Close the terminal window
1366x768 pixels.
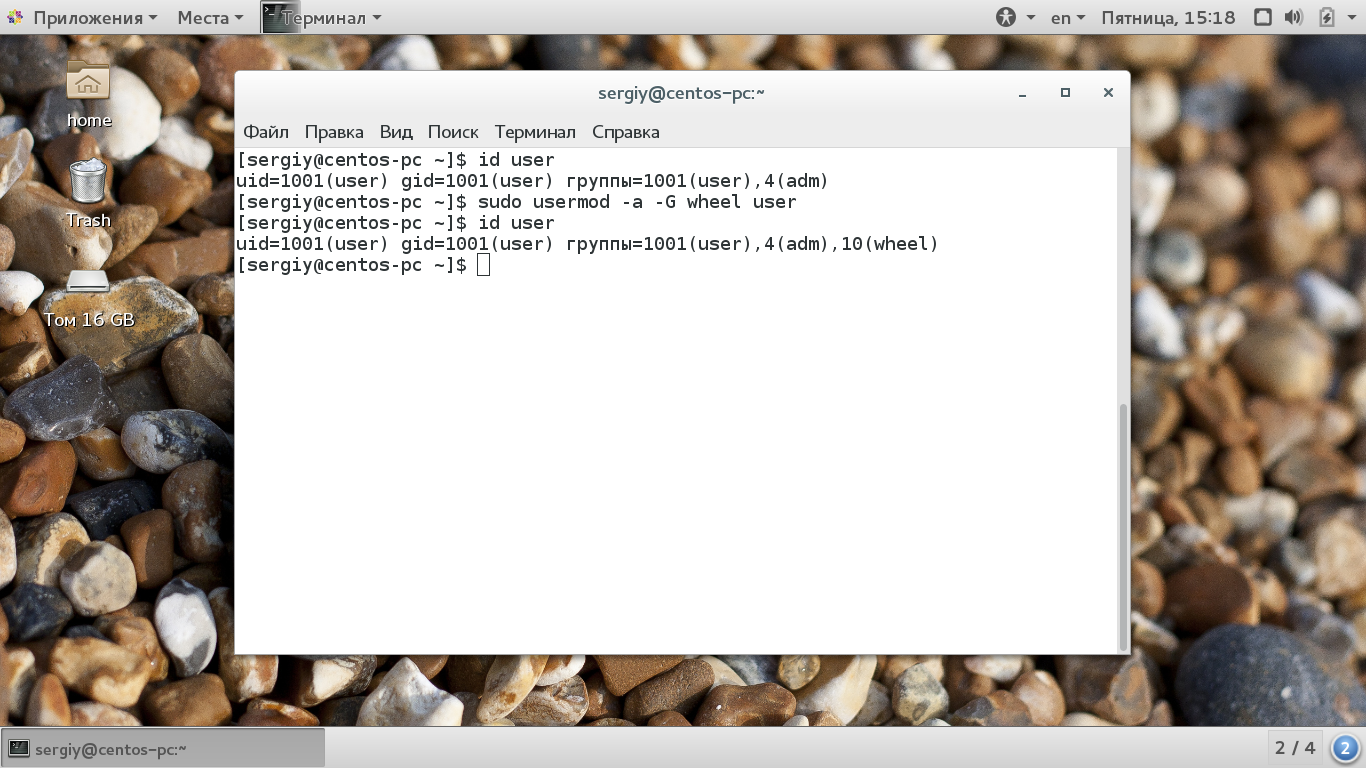(x=1108, y=93)
